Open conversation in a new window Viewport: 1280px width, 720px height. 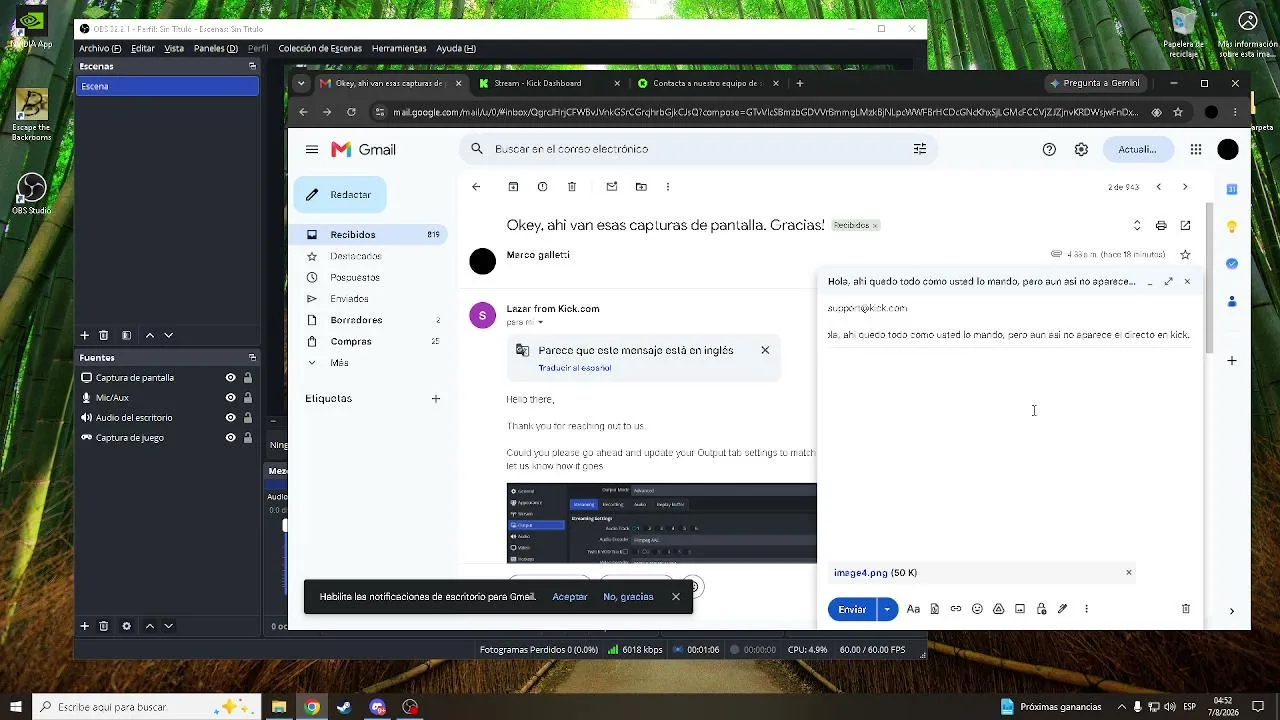[x=1186, y=226]
